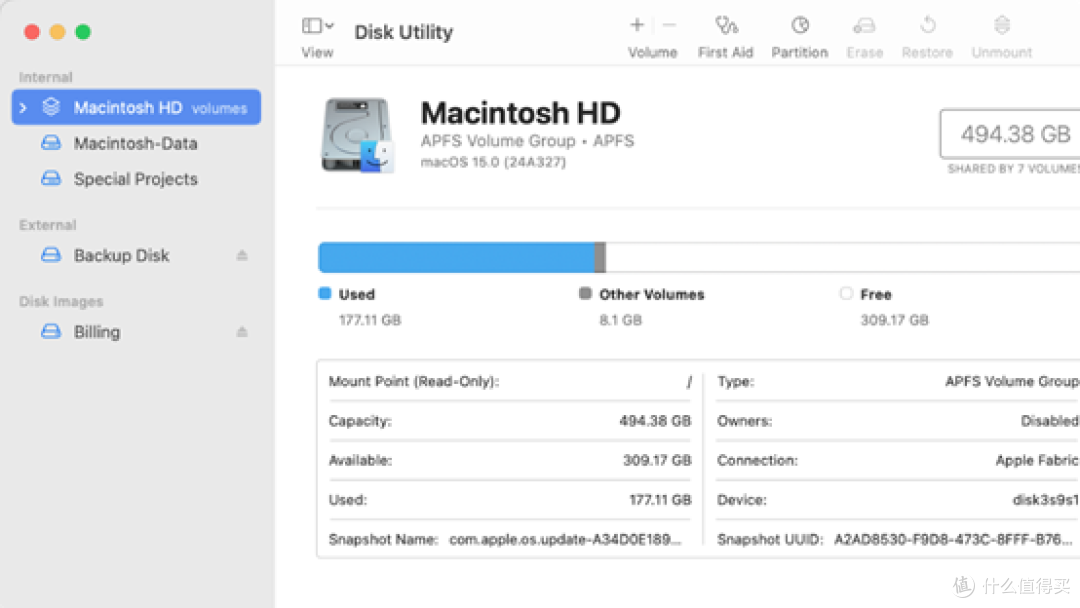Click the Volume toolbar label
1080x608 pixels.
pyautogui.click(x=652, y=52)
